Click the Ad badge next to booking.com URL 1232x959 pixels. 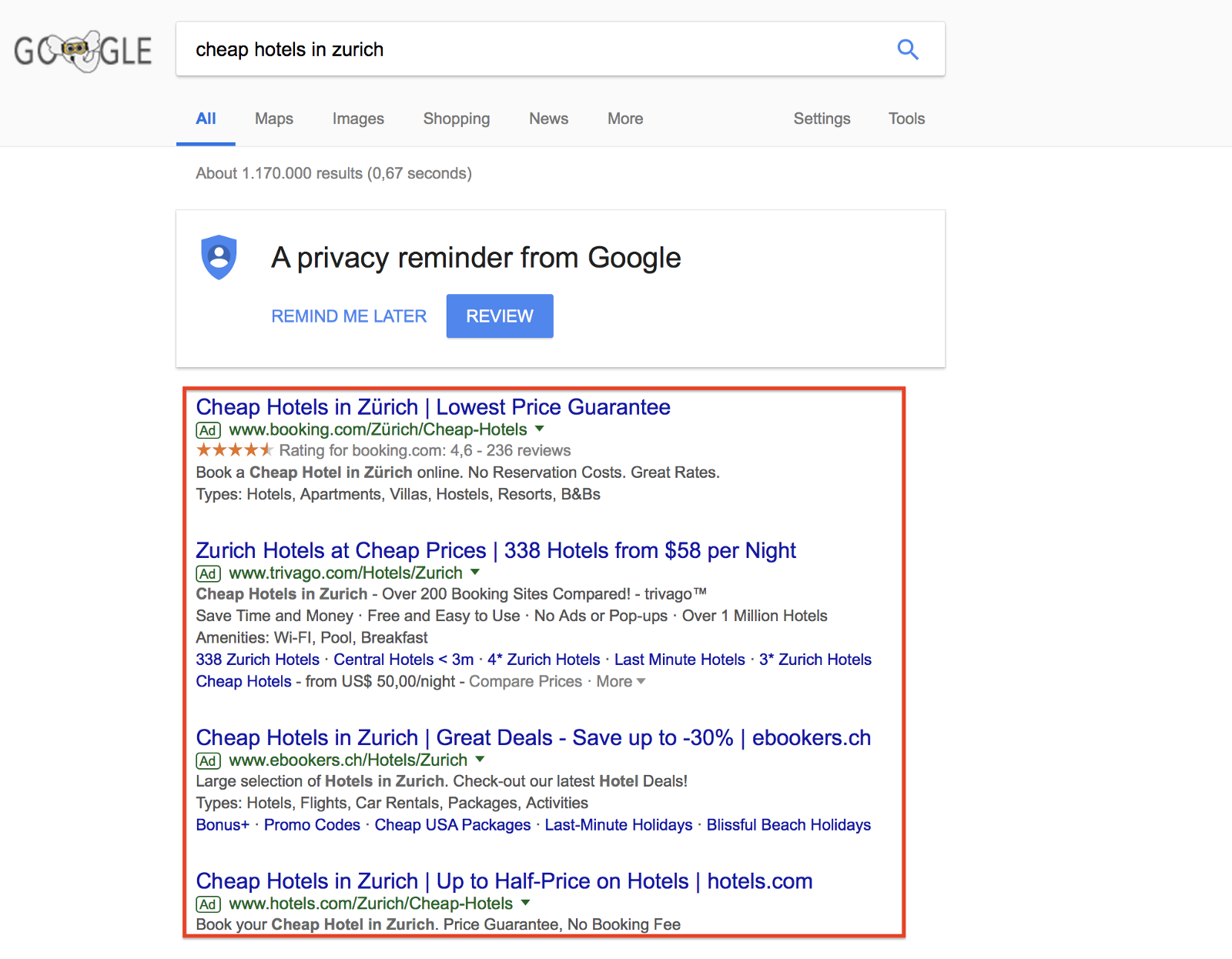click(208, 430)
